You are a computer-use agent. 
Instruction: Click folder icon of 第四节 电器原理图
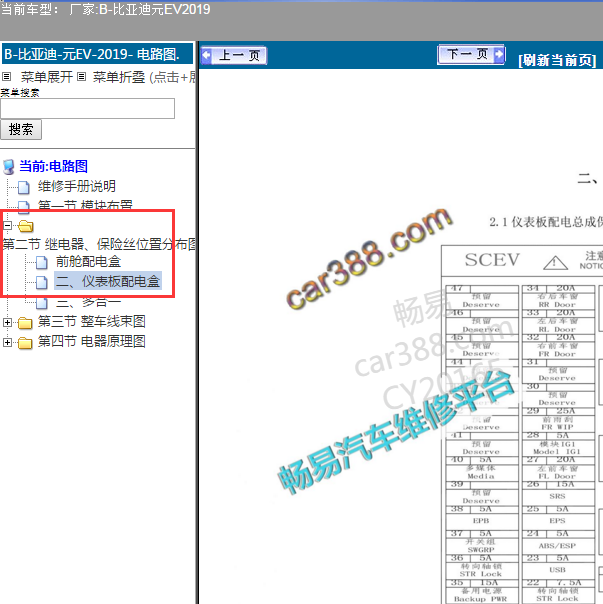coord(25,342)
